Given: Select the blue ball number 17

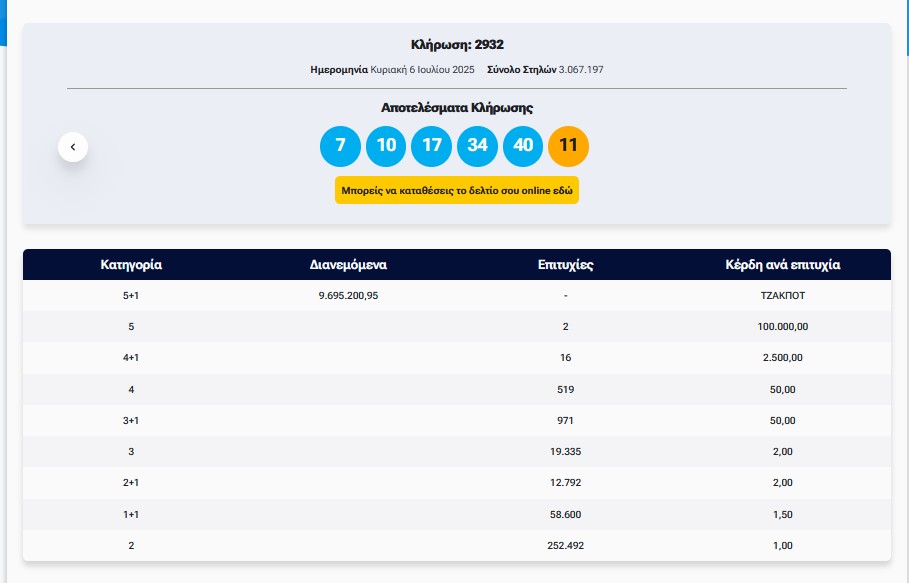Looking at the screenshot, I should click(431, 146).
